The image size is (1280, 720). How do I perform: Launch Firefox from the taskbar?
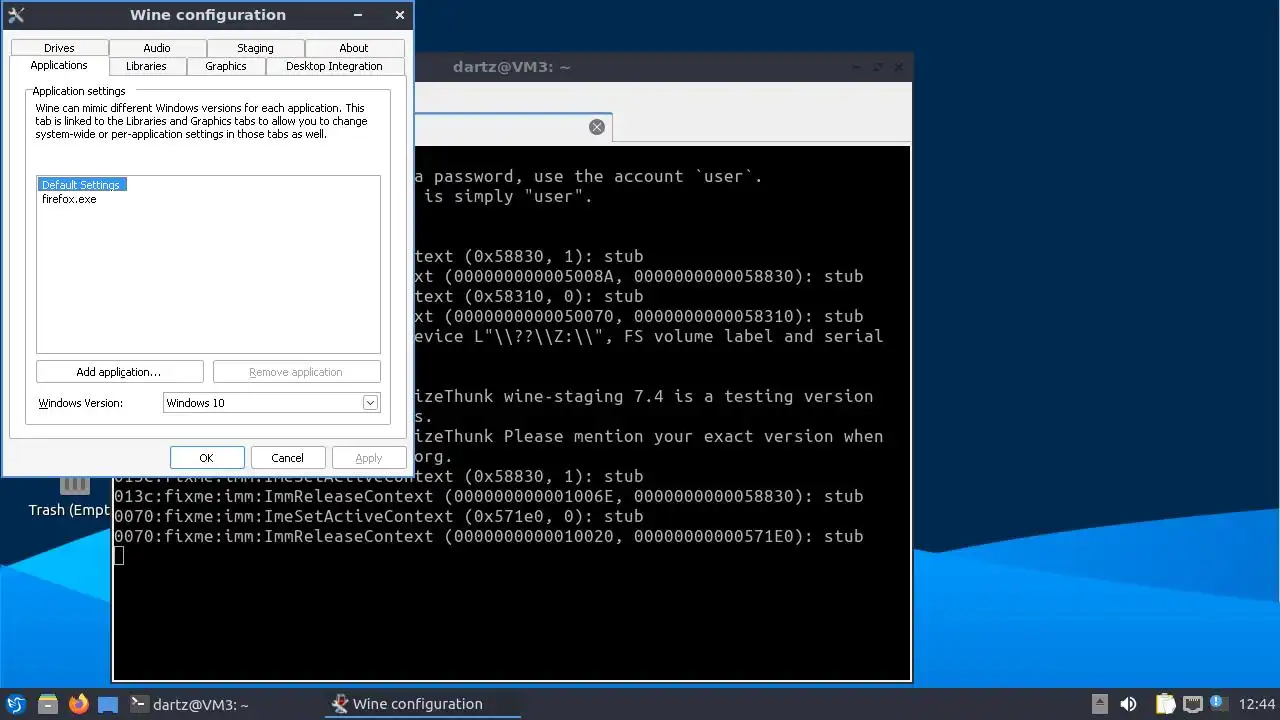point(79,704)
